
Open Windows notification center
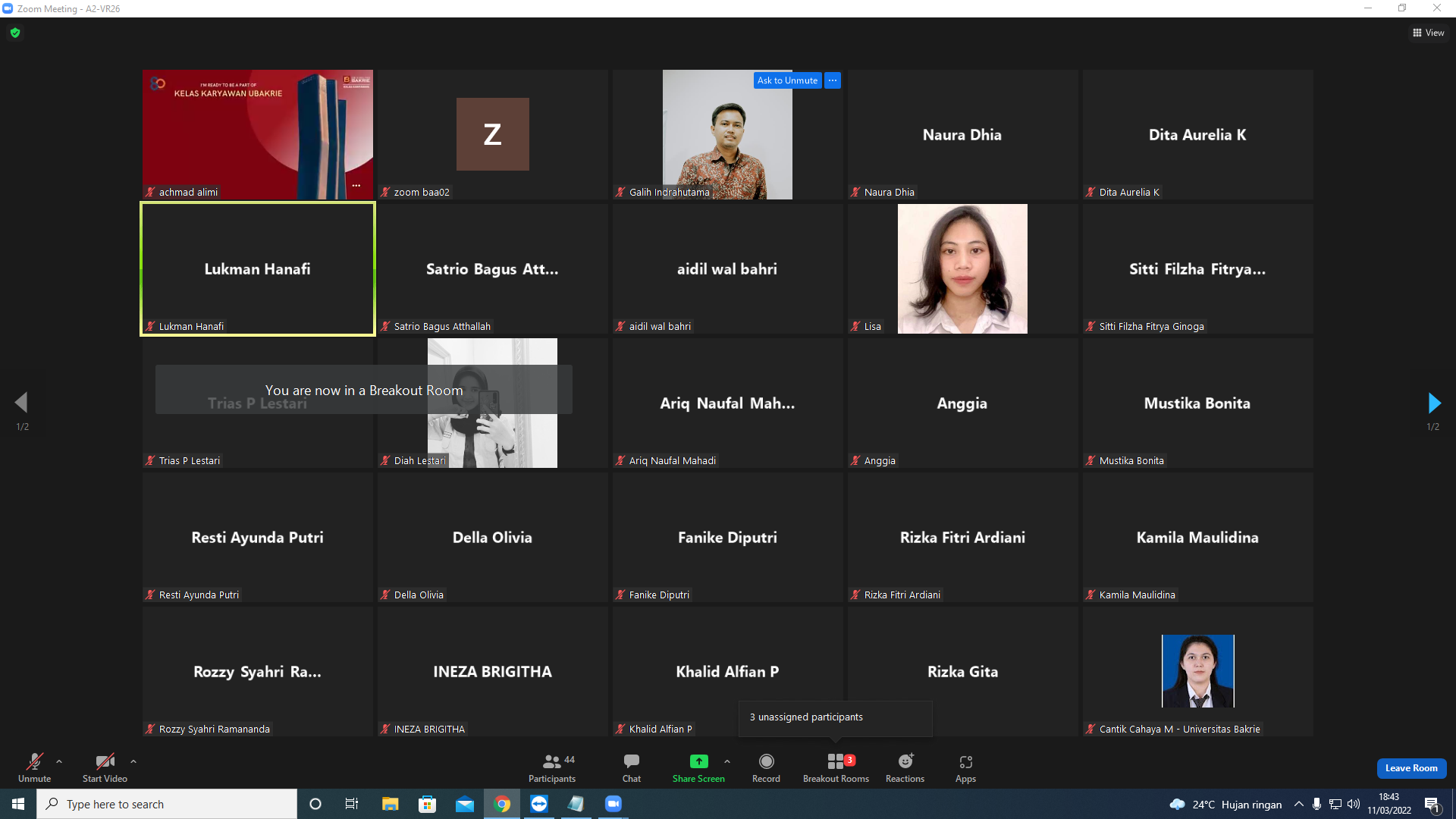click(x=1432, y=804)
